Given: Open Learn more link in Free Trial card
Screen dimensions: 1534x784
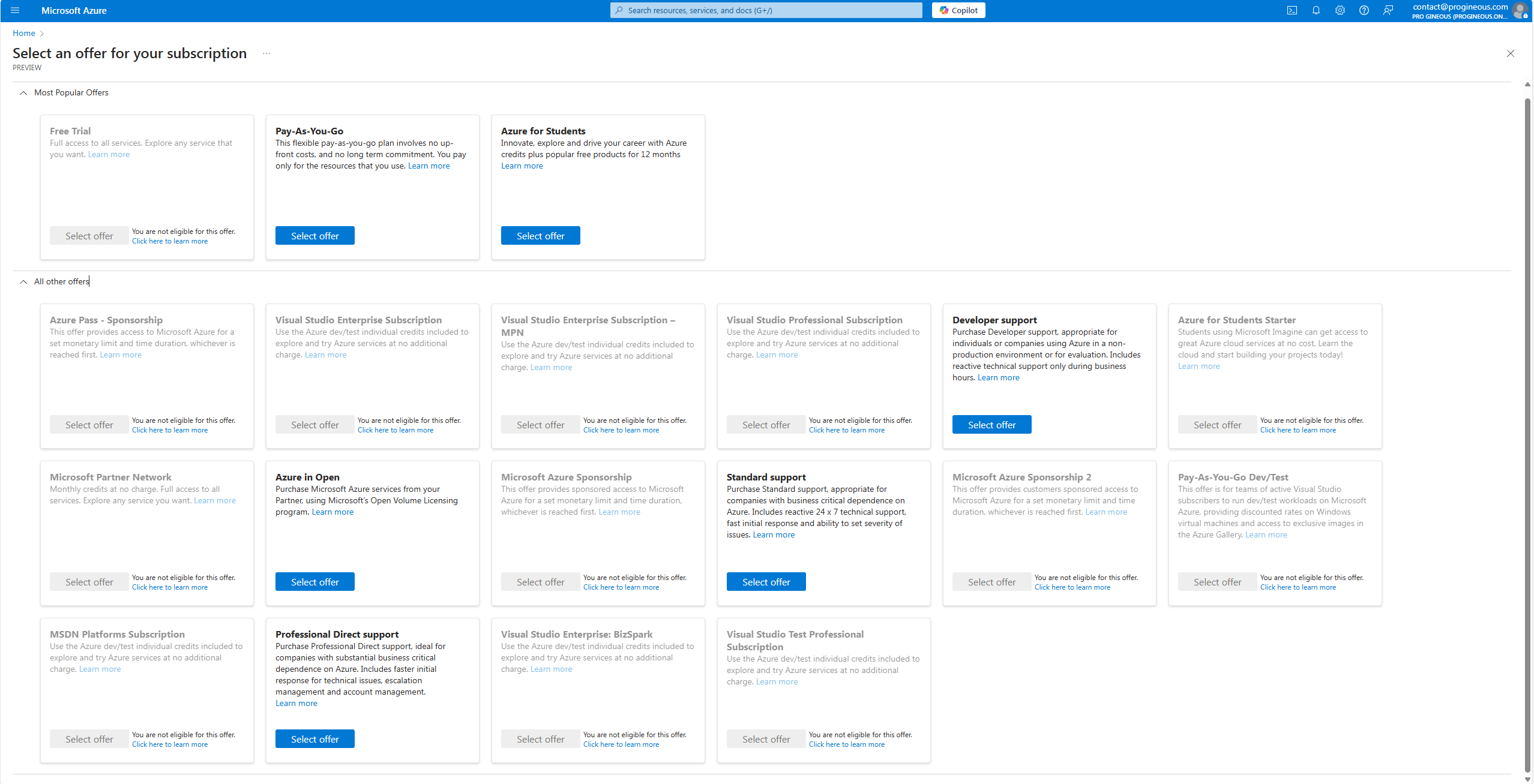Looking at the screenshot, I should click(109, 155).
